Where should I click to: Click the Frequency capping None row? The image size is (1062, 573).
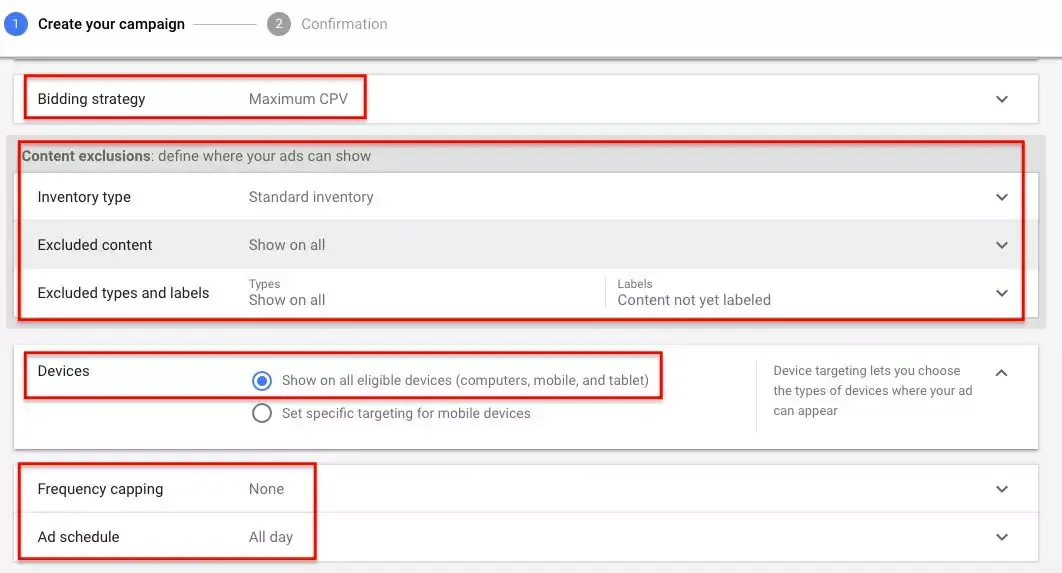coord(526,489)
